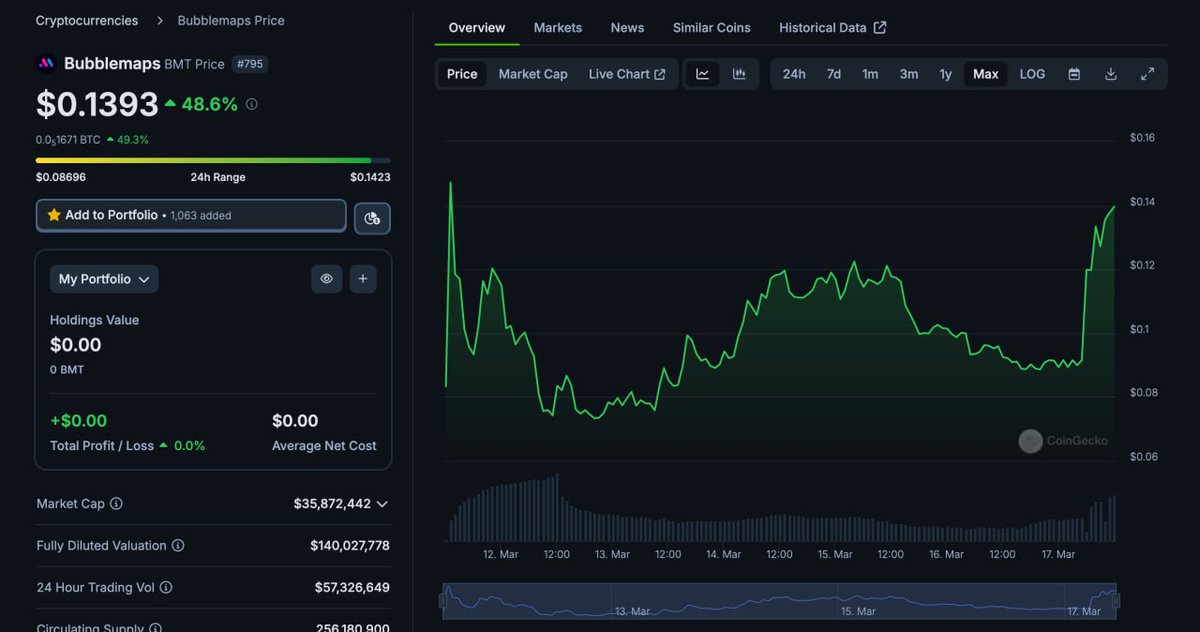This screenshot has width=1200, height=632.
Task: Expand the Market Cap value chevron
Action: (382, 504)
